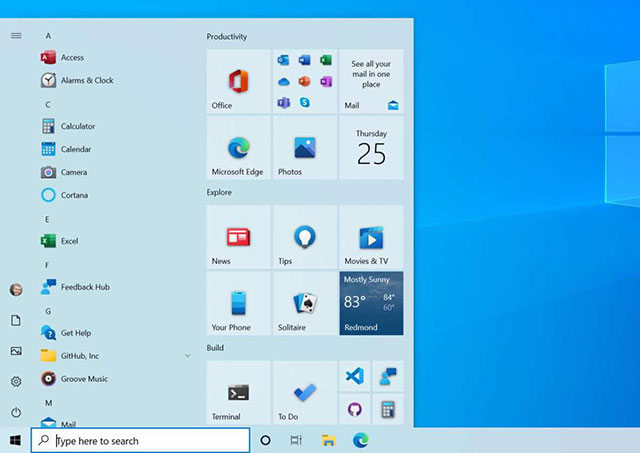Viewport: 640px width, 453px height.
Task: Click the letter G section header
Action: 48,311
